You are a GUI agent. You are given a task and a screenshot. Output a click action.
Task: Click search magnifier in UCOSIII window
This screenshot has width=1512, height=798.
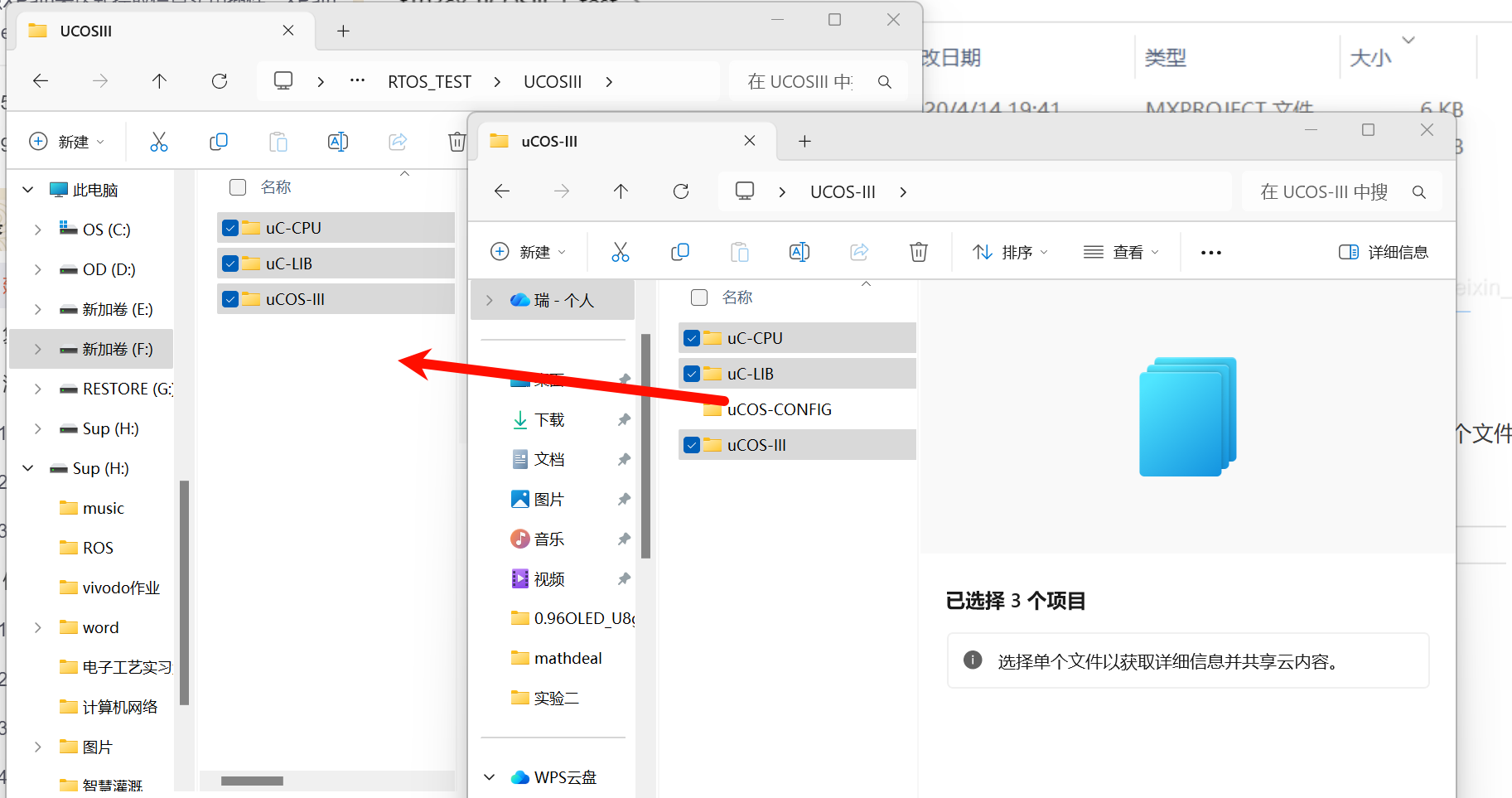pyautogui.click(x=885, y=82)
